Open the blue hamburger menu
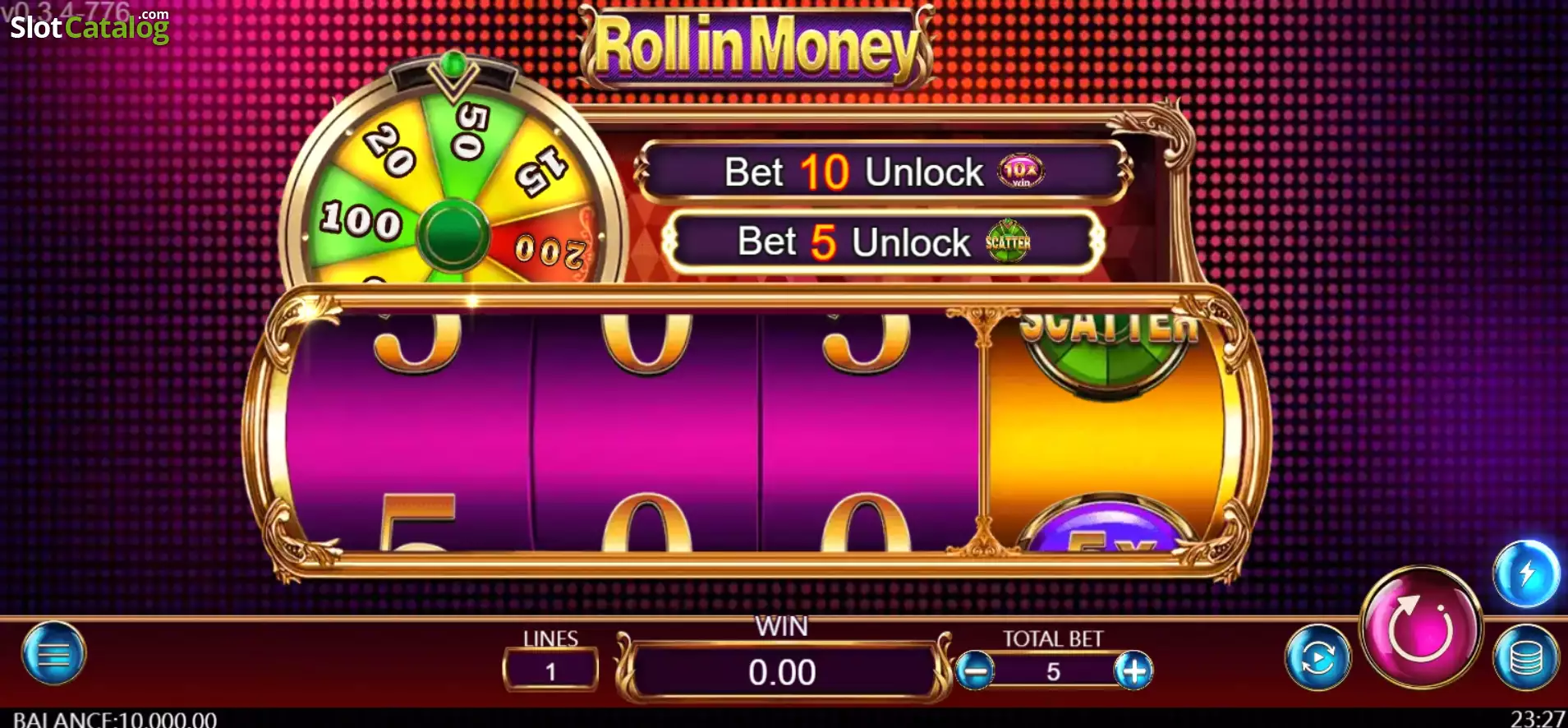This screenshot has height=728, width=1568. pos(54,654)
